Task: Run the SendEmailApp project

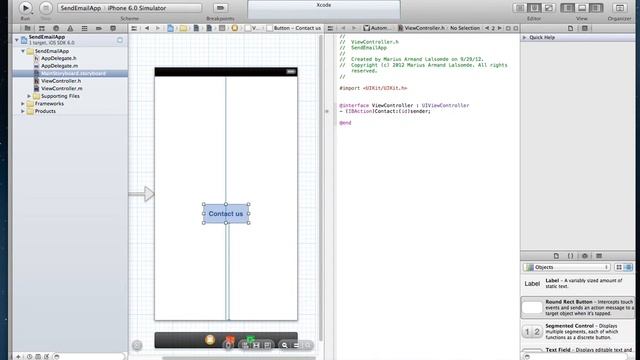Action: tap(25, 8)
